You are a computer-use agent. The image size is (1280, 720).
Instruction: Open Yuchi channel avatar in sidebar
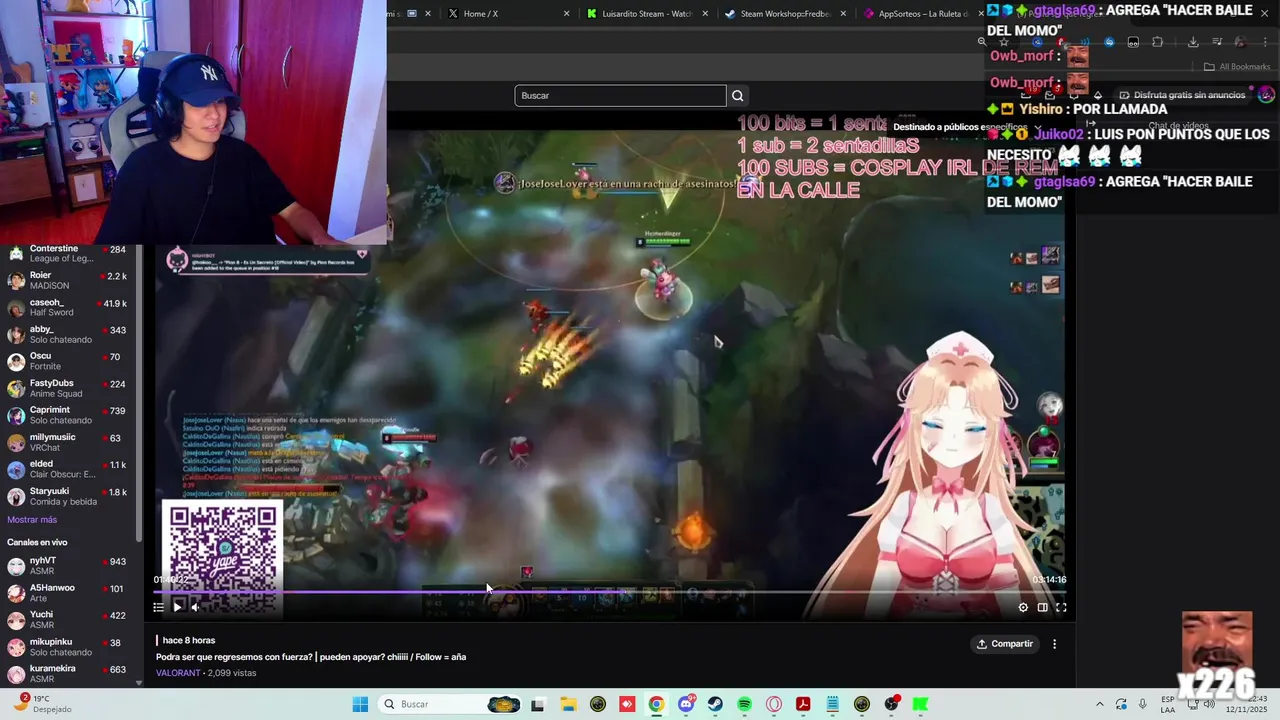pyautogui.click(x=16, y=620)
